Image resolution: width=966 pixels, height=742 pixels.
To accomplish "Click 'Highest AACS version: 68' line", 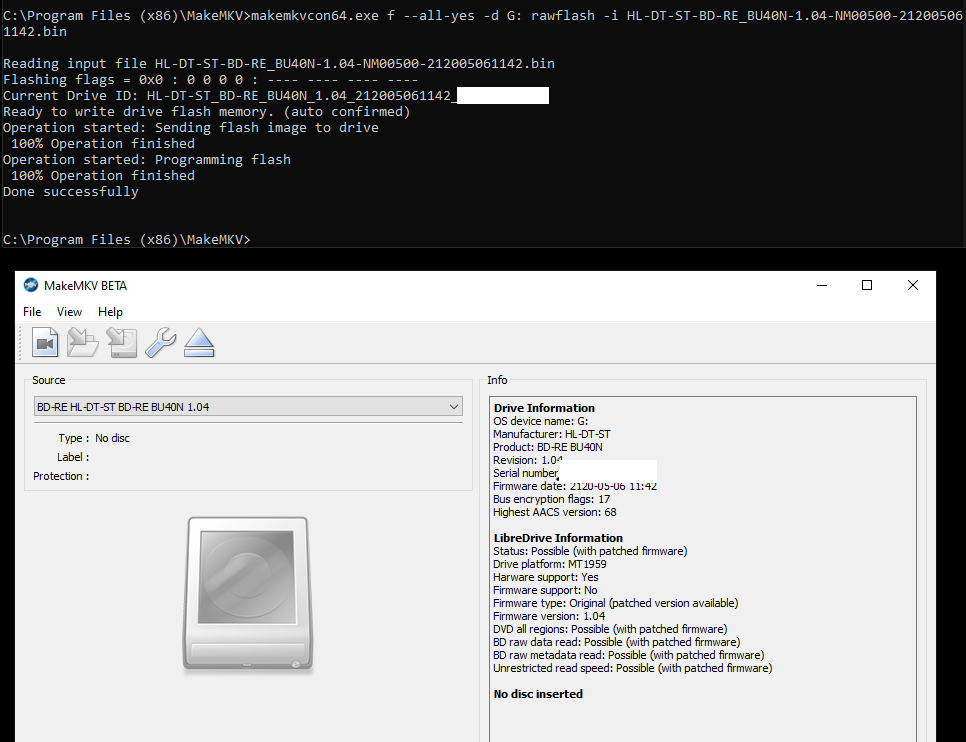I will pos(554,512).
